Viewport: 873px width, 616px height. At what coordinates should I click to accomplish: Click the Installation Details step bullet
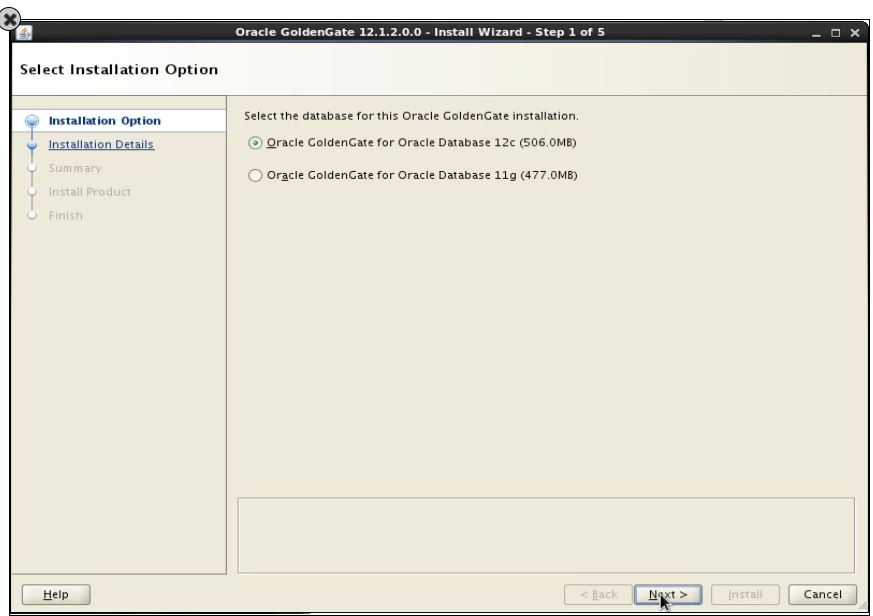click(30, 144)
